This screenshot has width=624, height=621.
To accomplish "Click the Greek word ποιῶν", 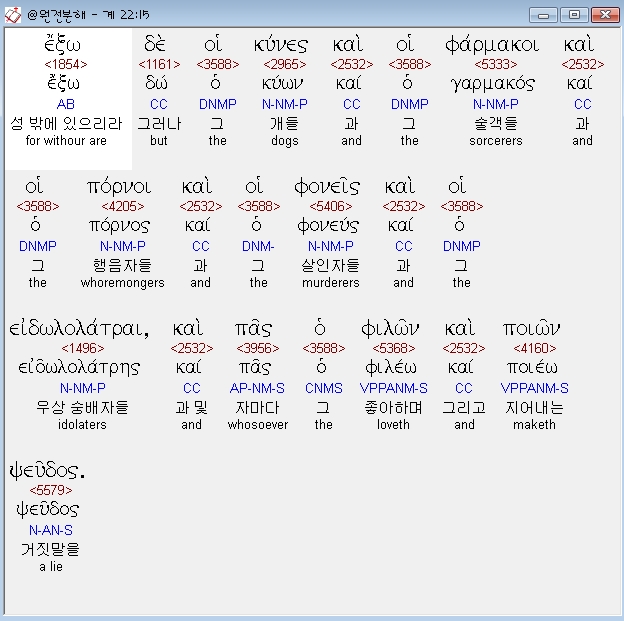I will pos(531,329).
